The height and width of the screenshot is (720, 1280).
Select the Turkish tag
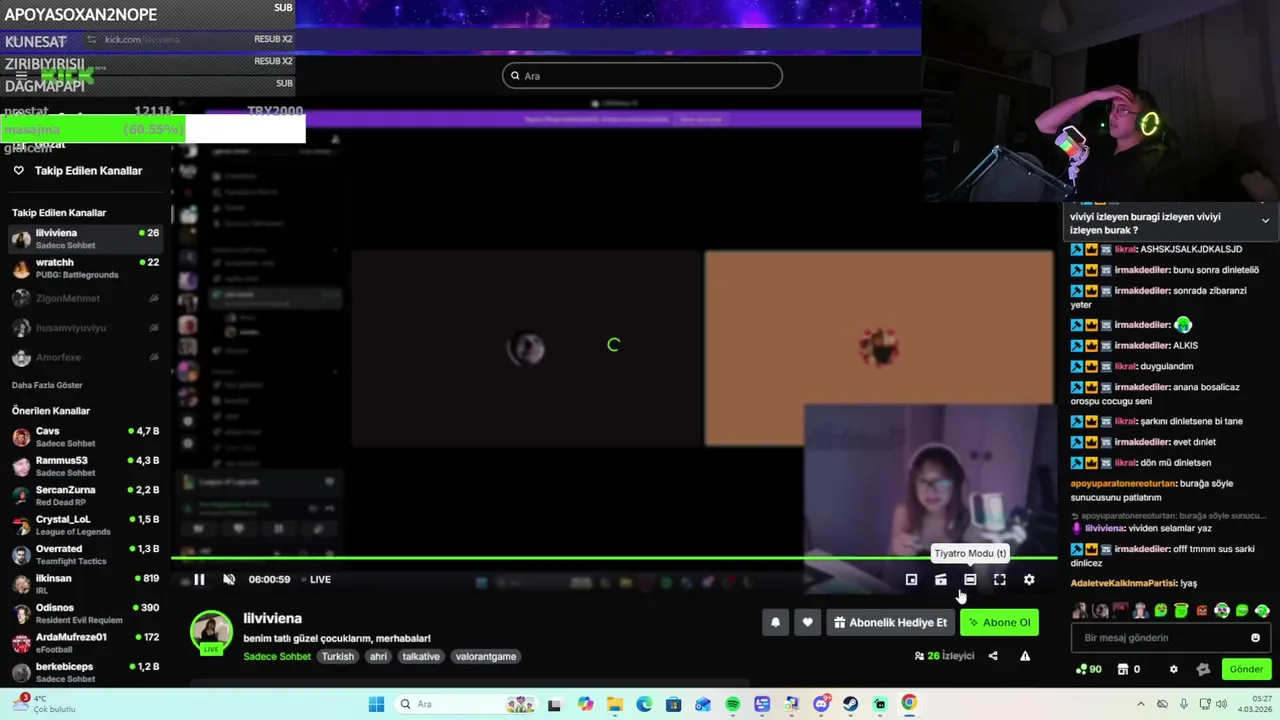coord(338,656)
